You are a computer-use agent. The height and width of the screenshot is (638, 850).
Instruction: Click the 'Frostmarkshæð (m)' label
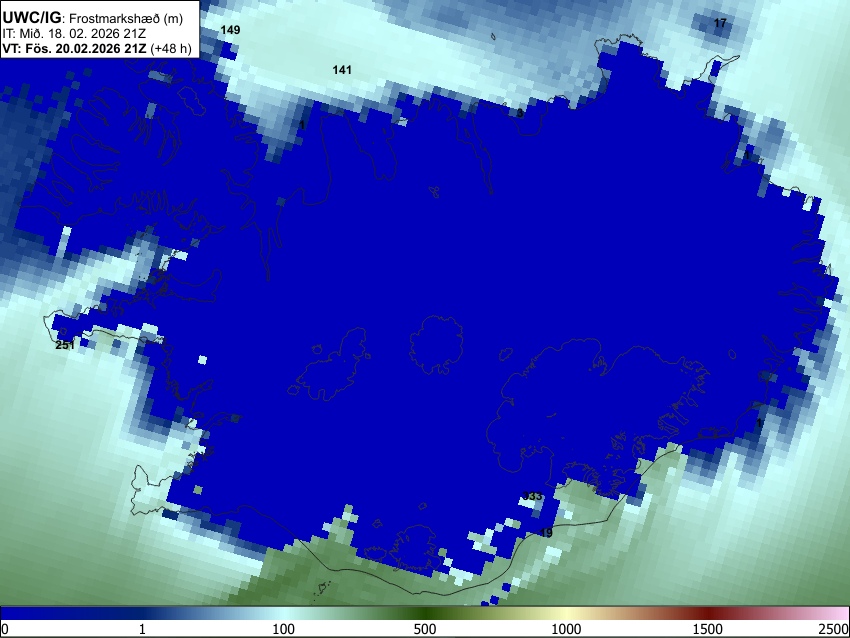(126, 18)
